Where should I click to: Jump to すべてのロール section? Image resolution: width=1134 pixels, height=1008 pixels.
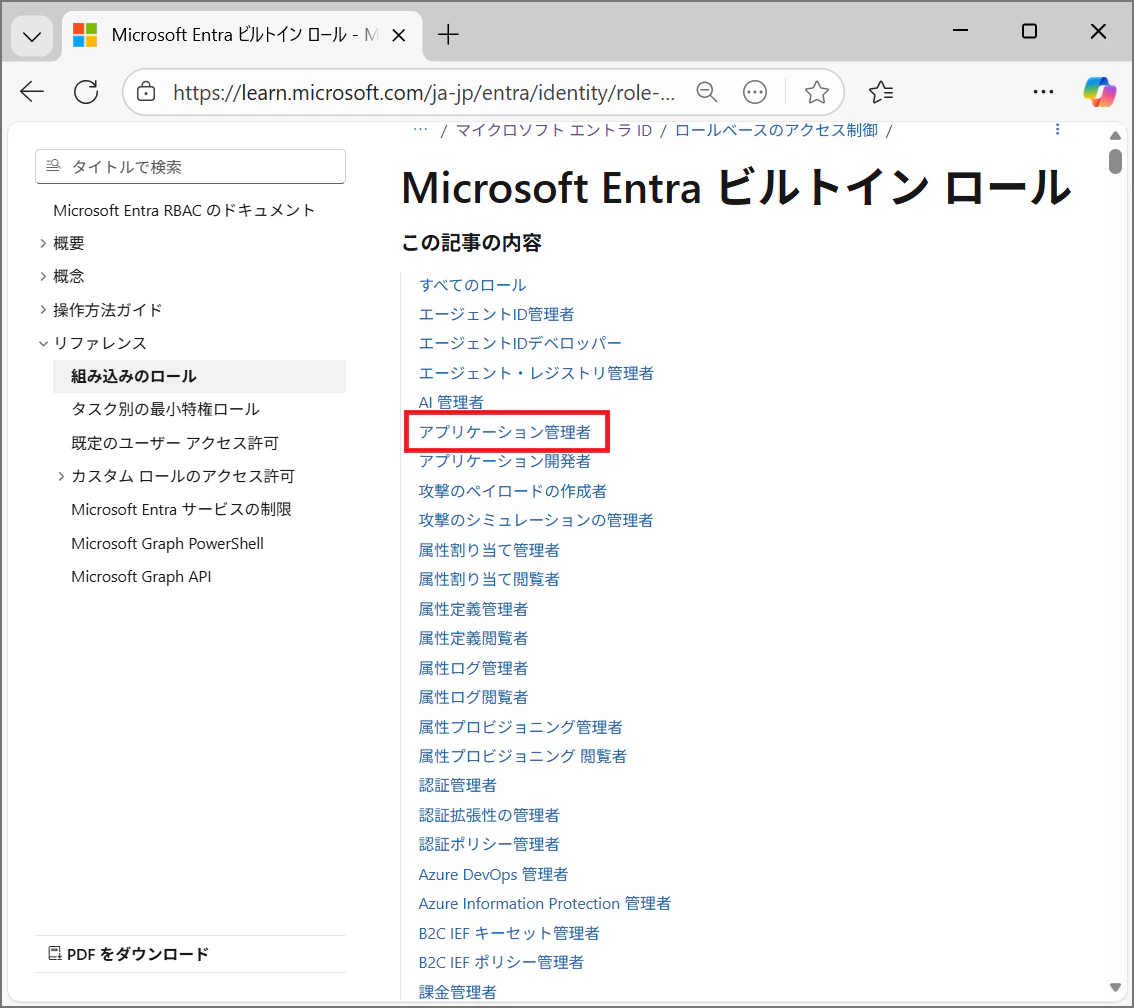coord(472,285)
